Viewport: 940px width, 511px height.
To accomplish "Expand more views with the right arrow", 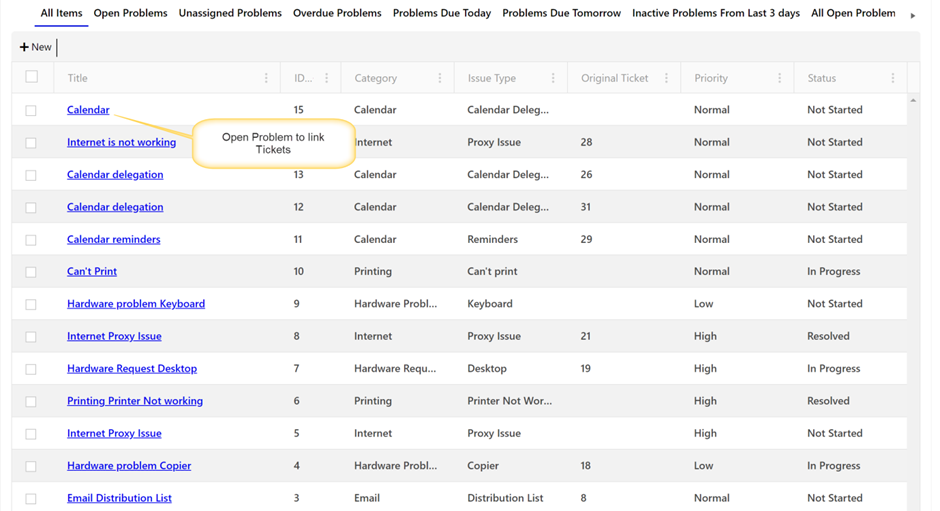I will click(x=912, y=15).
